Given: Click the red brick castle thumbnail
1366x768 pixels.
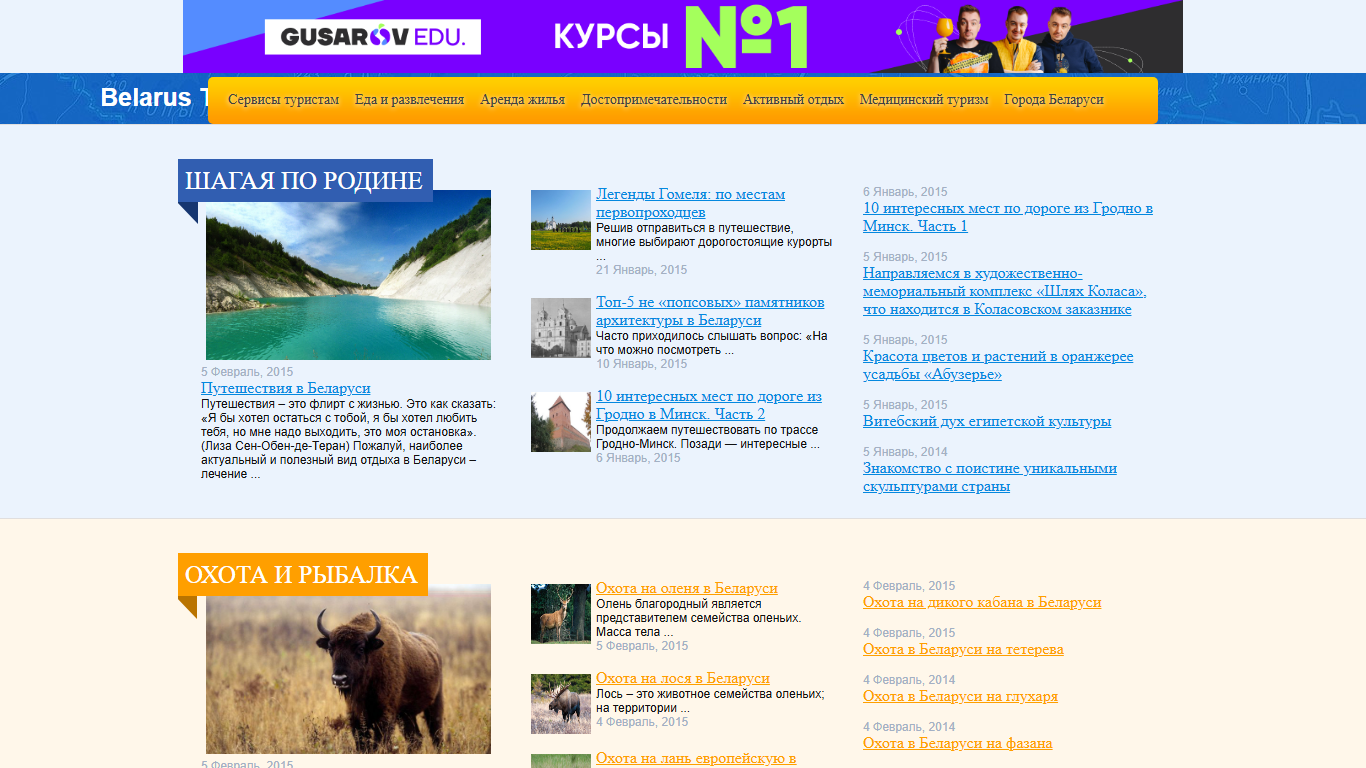Looking at the screenshot, I should coord(561,422).
